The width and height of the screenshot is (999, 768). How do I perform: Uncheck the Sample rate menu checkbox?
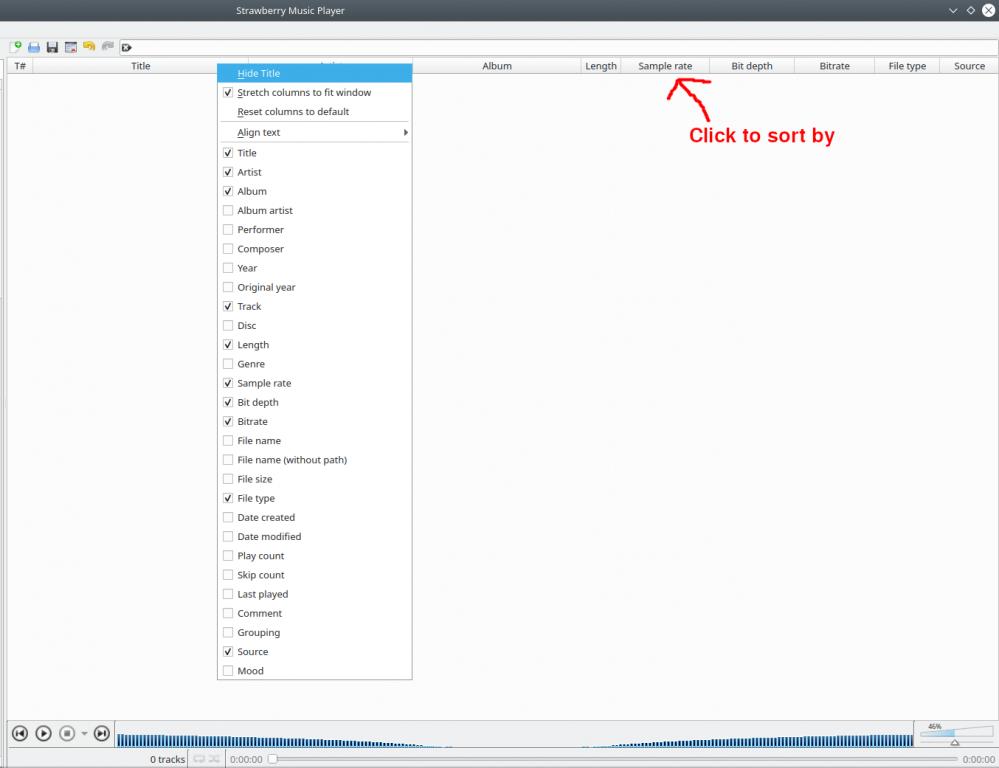coord(228,383)
